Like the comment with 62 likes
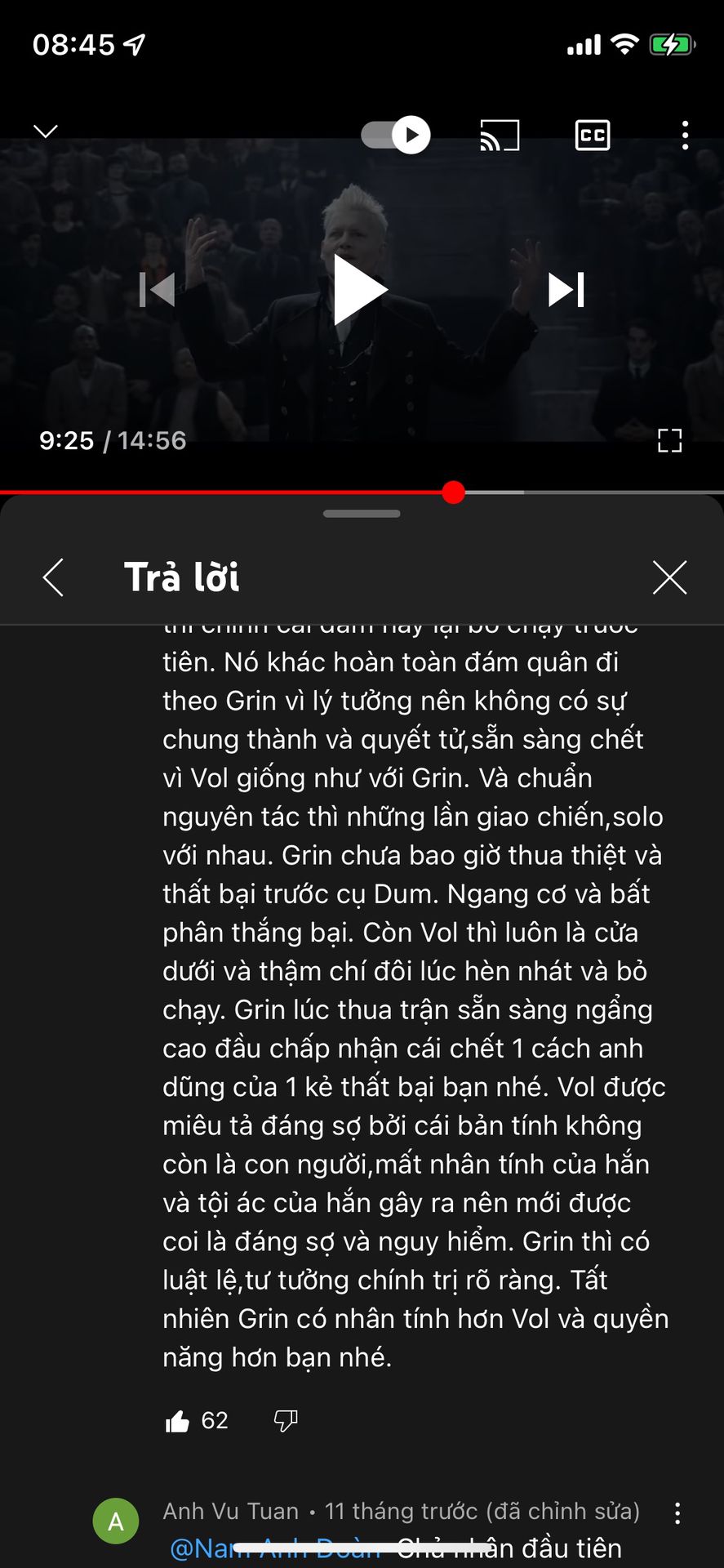Image resolution: width=724 pixels, height=1568 pixels. click(177, 1422)
